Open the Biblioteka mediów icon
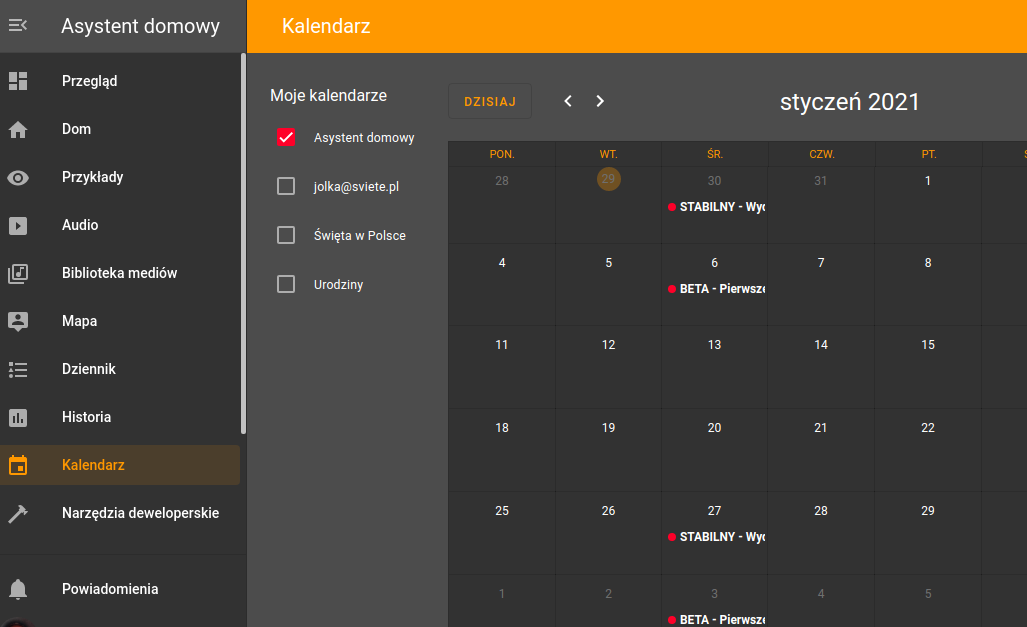 pos(18,273)
